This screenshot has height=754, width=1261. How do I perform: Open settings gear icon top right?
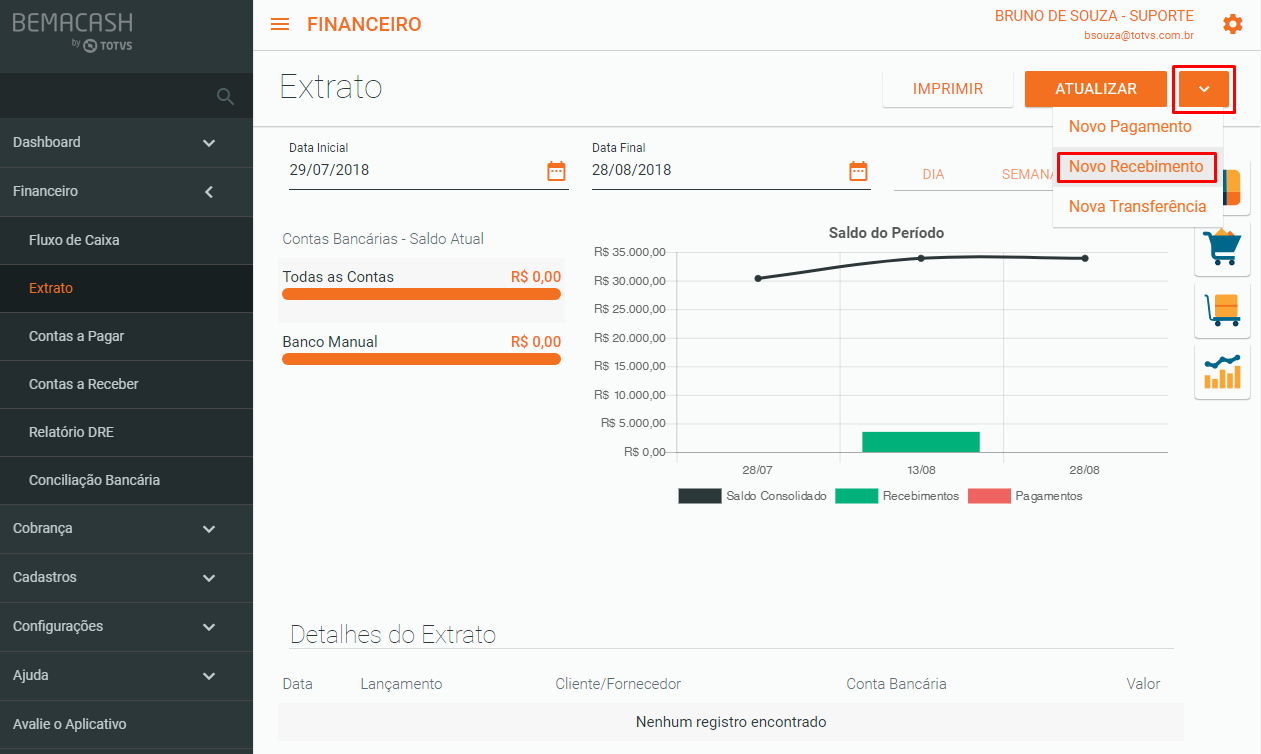pos(1233,24)
